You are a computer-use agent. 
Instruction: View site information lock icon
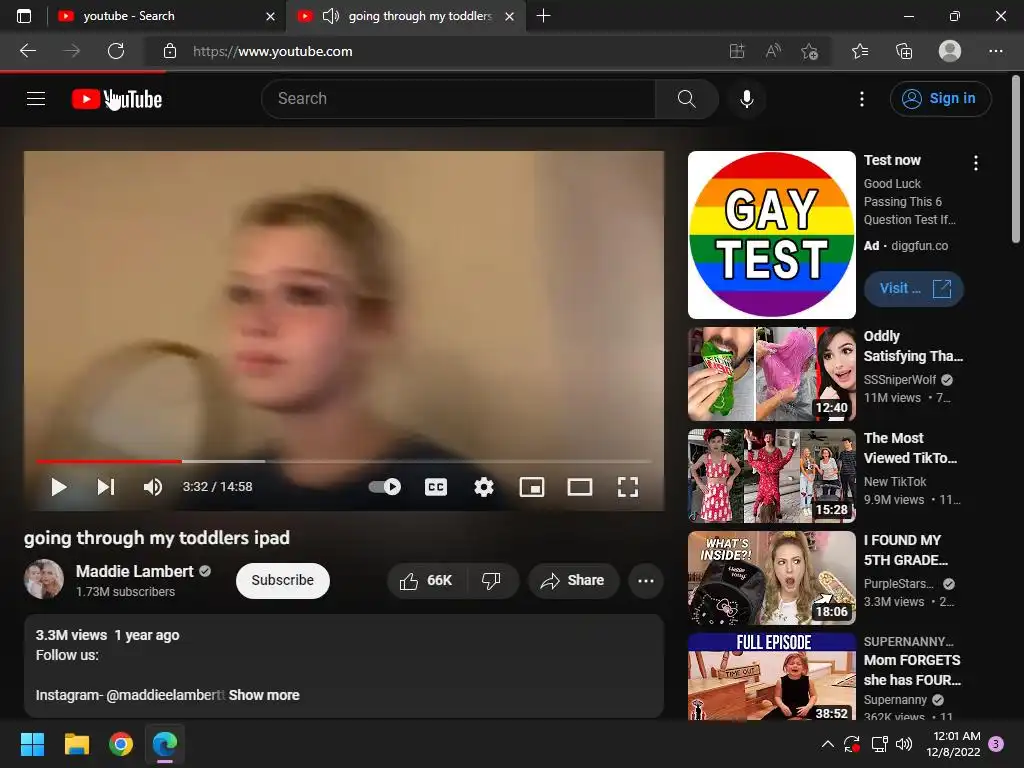170,51
